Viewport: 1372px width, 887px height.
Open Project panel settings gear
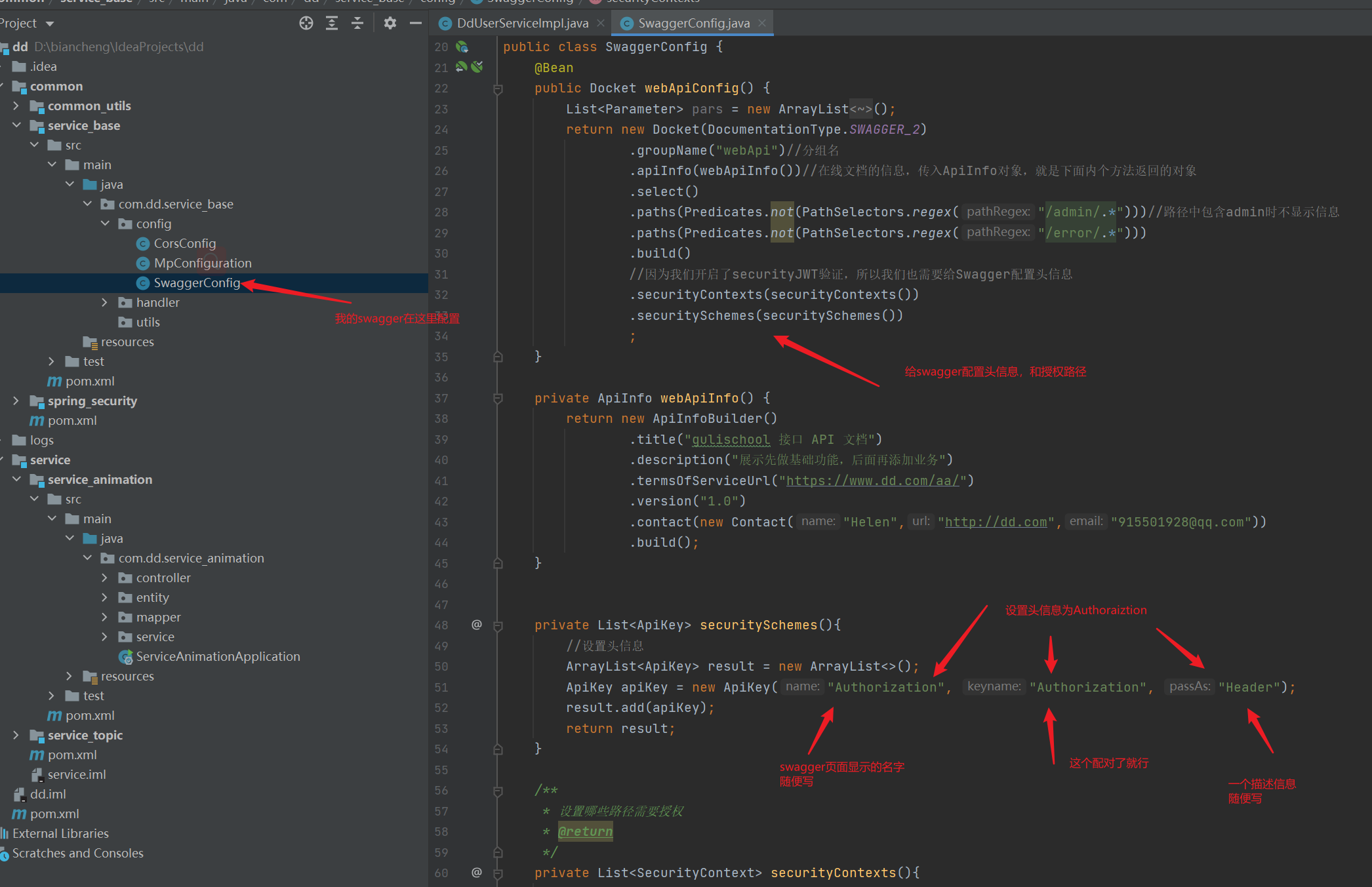tap(390, 24)
